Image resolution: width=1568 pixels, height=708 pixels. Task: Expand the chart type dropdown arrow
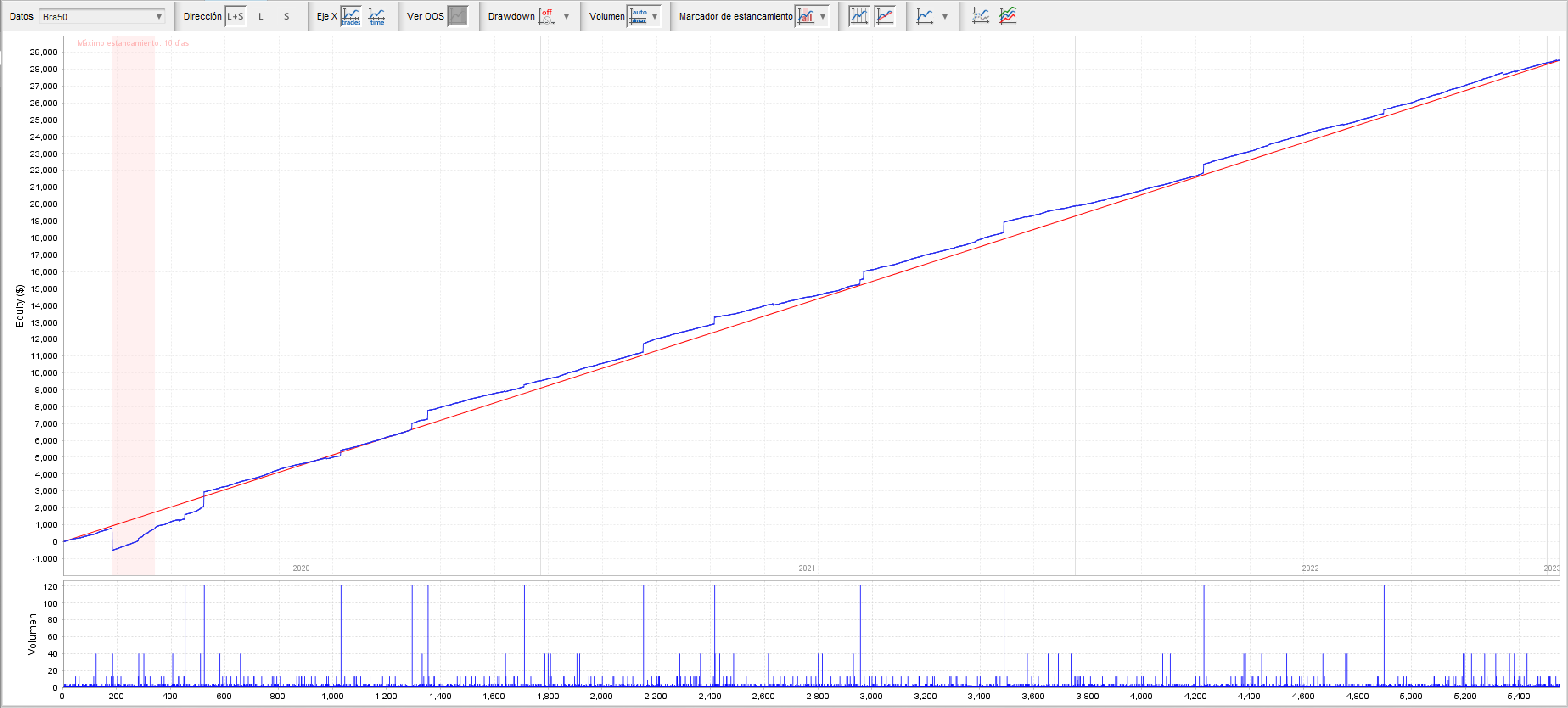point(945,17)
